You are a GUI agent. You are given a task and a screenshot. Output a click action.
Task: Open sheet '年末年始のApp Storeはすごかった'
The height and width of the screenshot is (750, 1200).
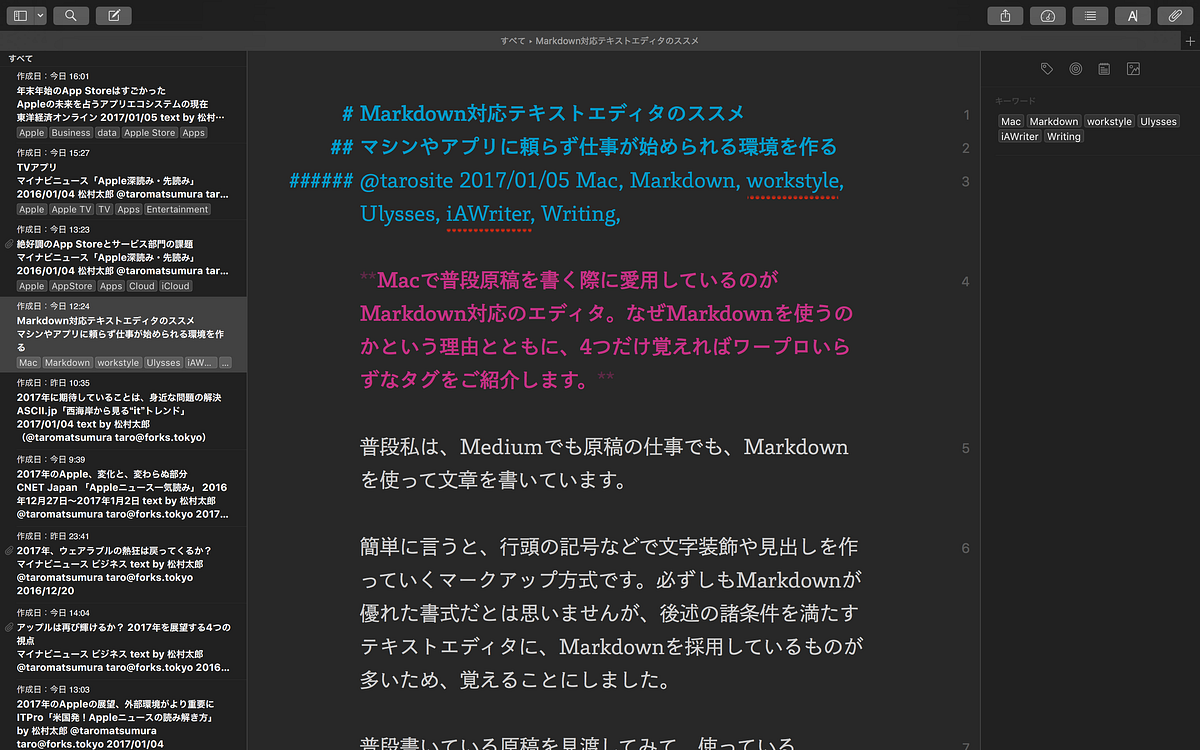[x=123, y=104]
